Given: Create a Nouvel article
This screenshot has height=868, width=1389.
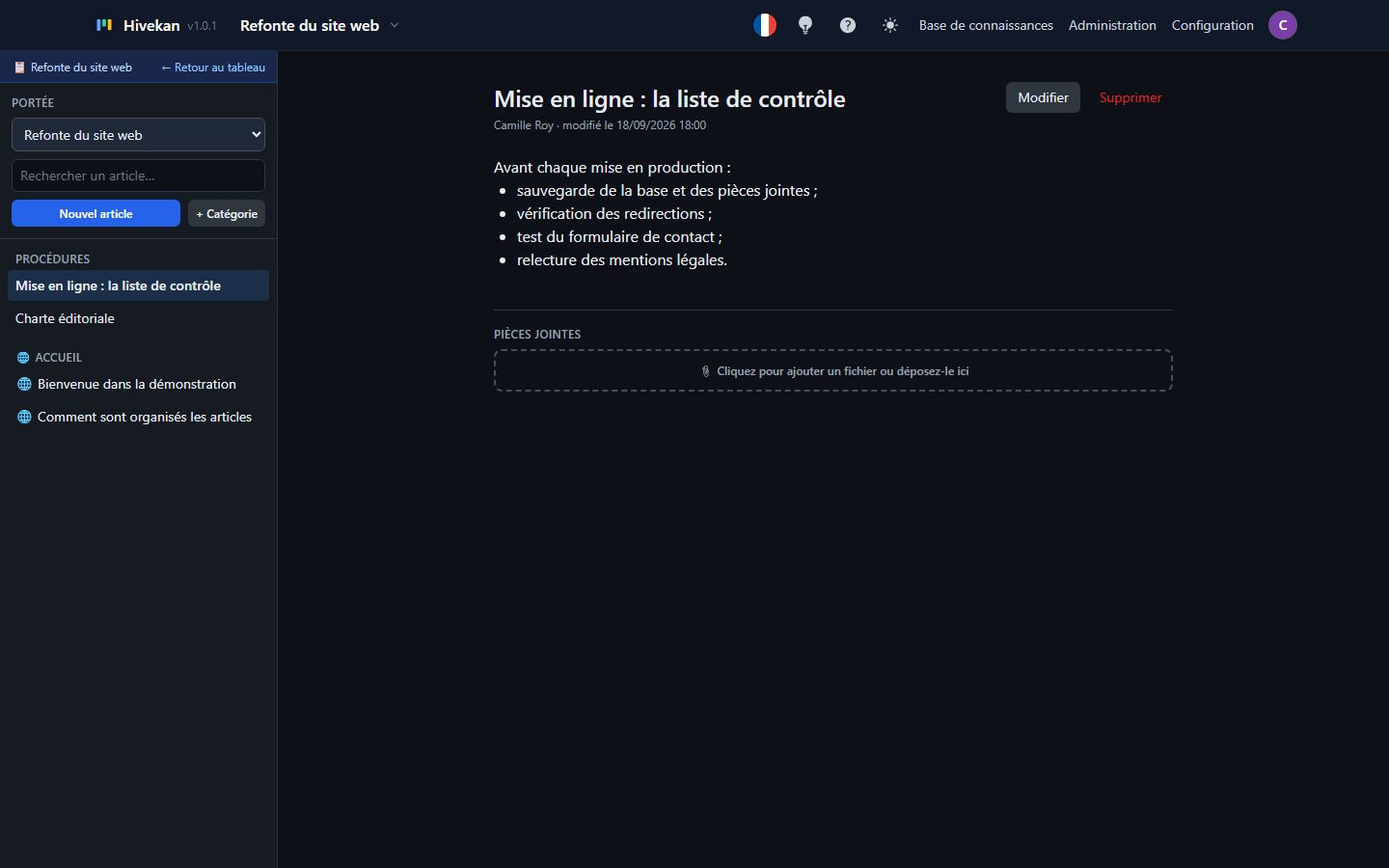Looking at the screenshot, I should (95, 213).
